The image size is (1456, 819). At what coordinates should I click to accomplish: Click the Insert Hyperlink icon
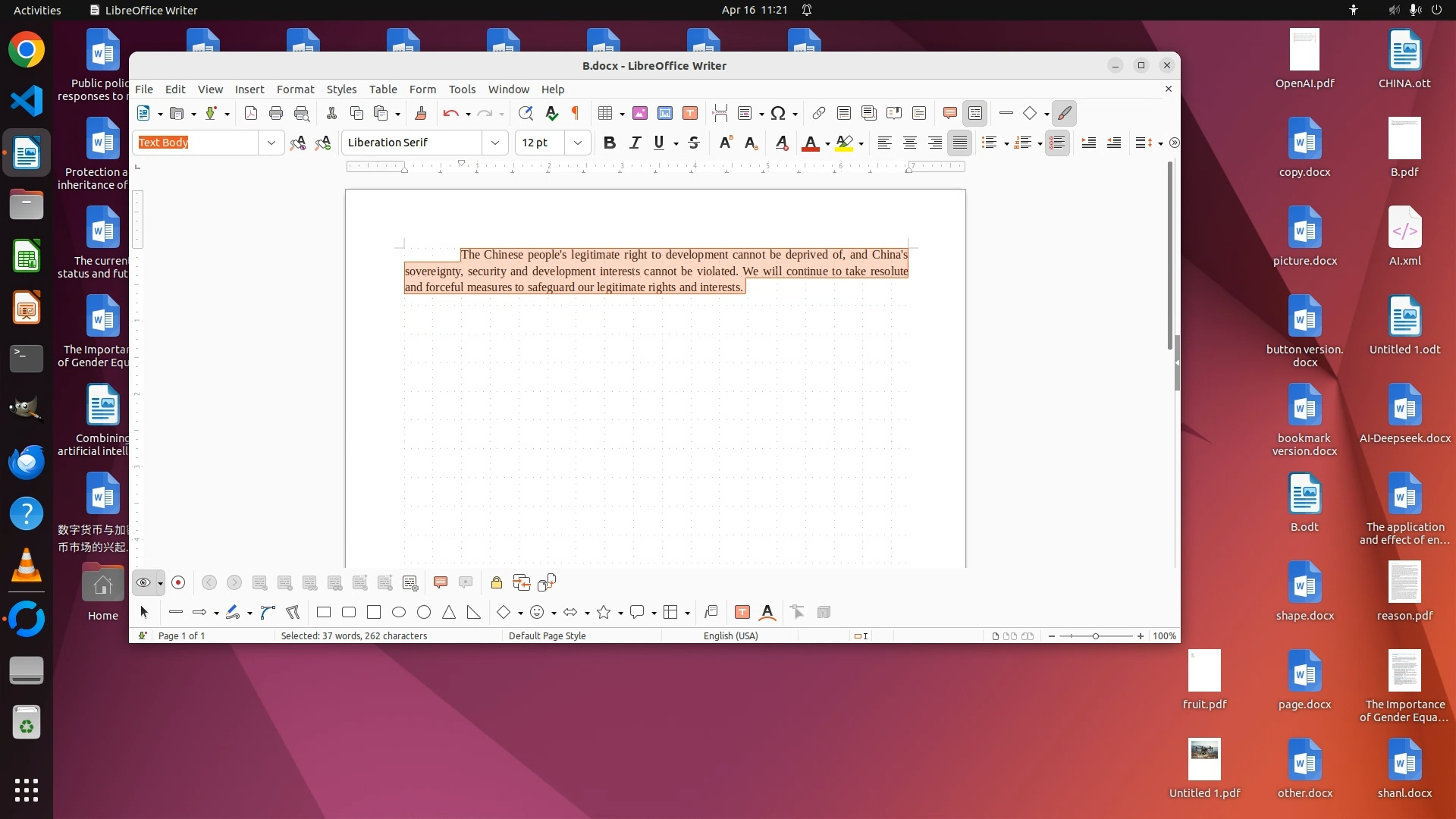[818, 114]
